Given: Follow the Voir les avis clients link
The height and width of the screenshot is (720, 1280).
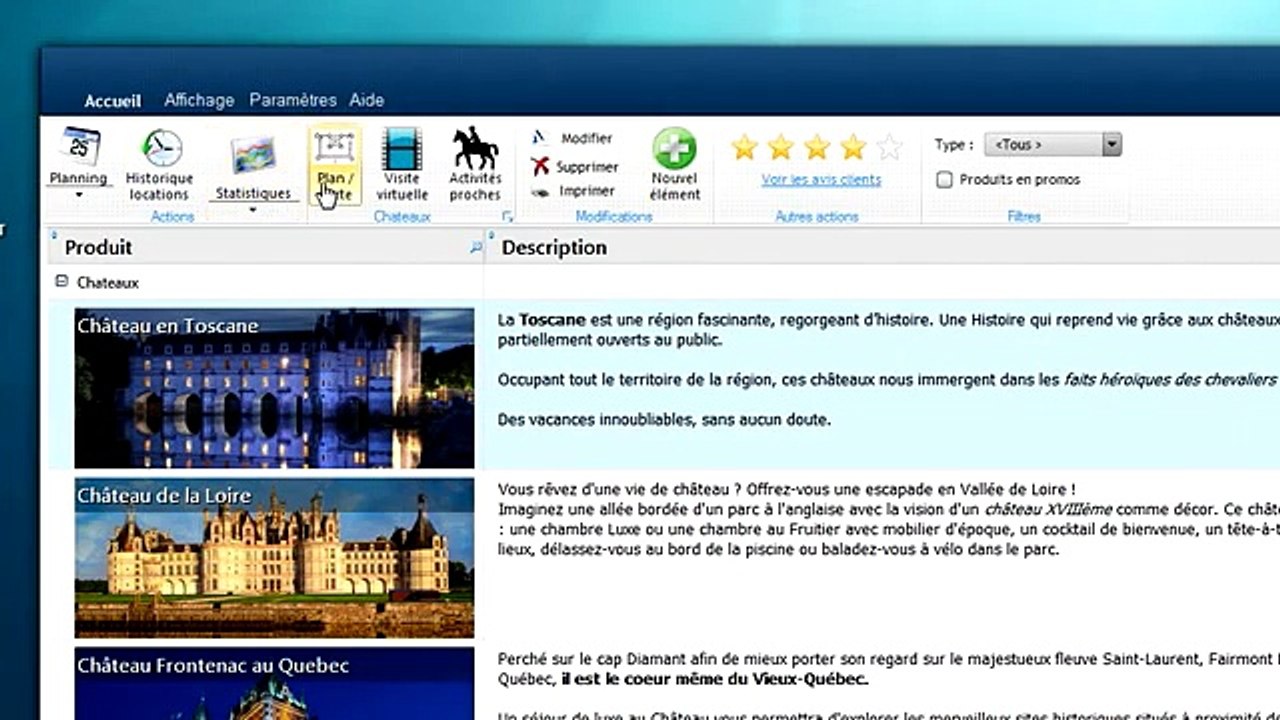Looking at the screenshot, I should pyautogui.click(x=821, y=180).
